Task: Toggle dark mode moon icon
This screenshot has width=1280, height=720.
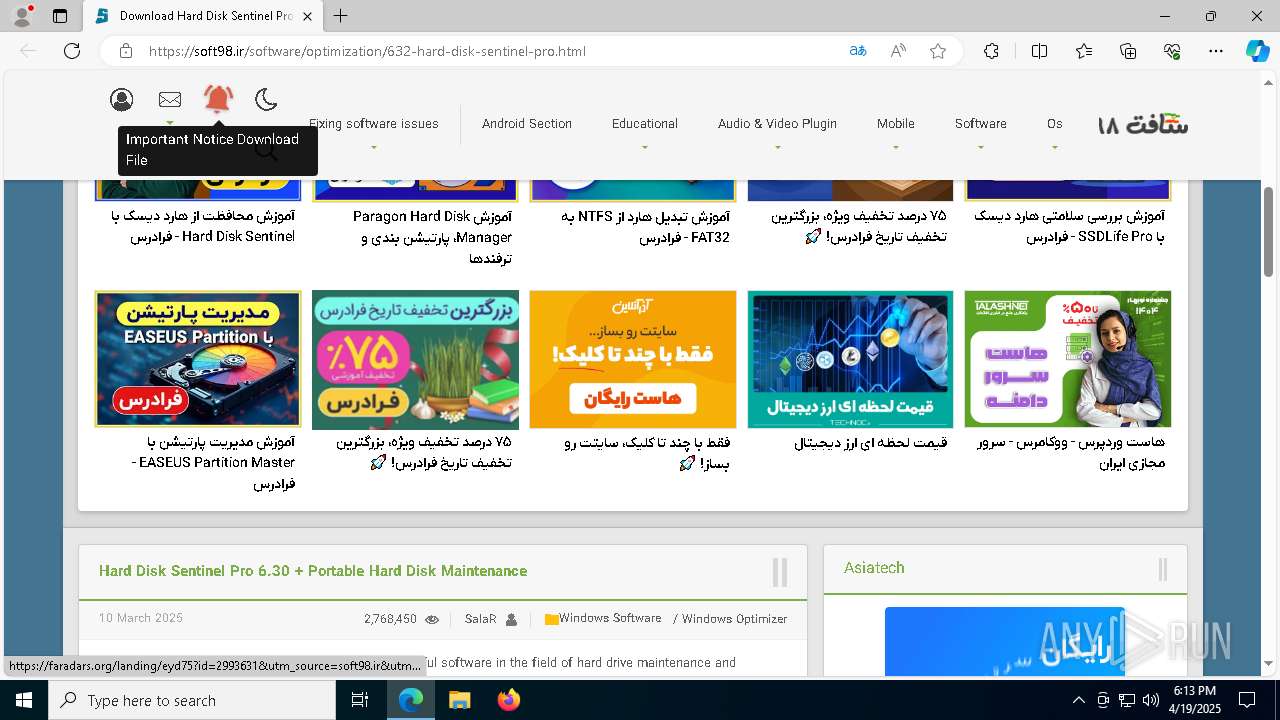Action: [x=266, y=99]
